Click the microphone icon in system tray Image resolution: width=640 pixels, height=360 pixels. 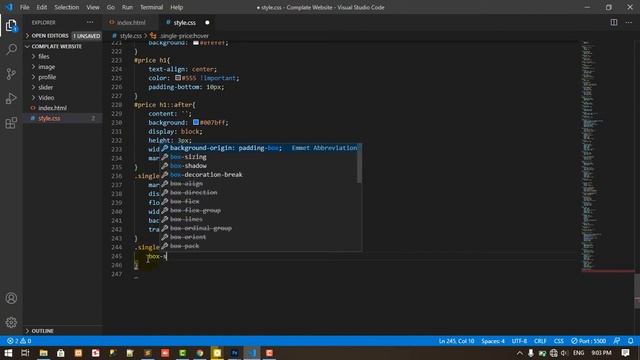click(x=531, y=353)
